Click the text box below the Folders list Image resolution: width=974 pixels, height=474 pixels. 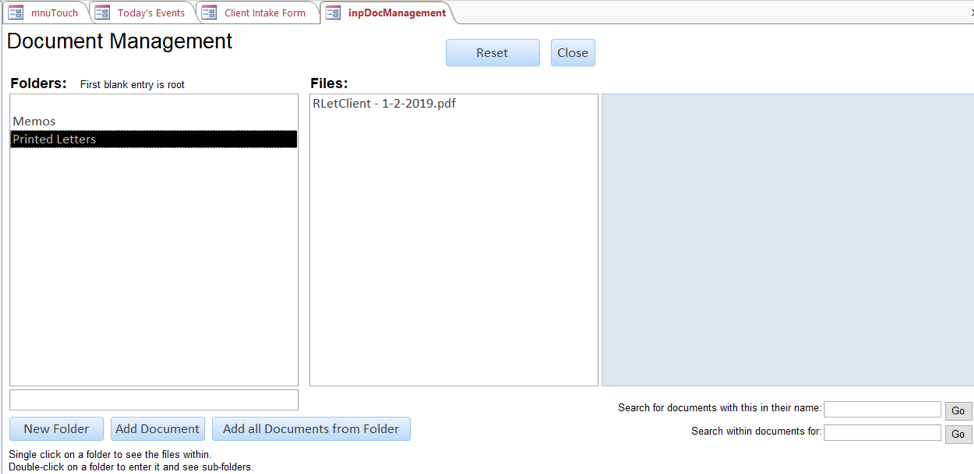tap(153, 400)
